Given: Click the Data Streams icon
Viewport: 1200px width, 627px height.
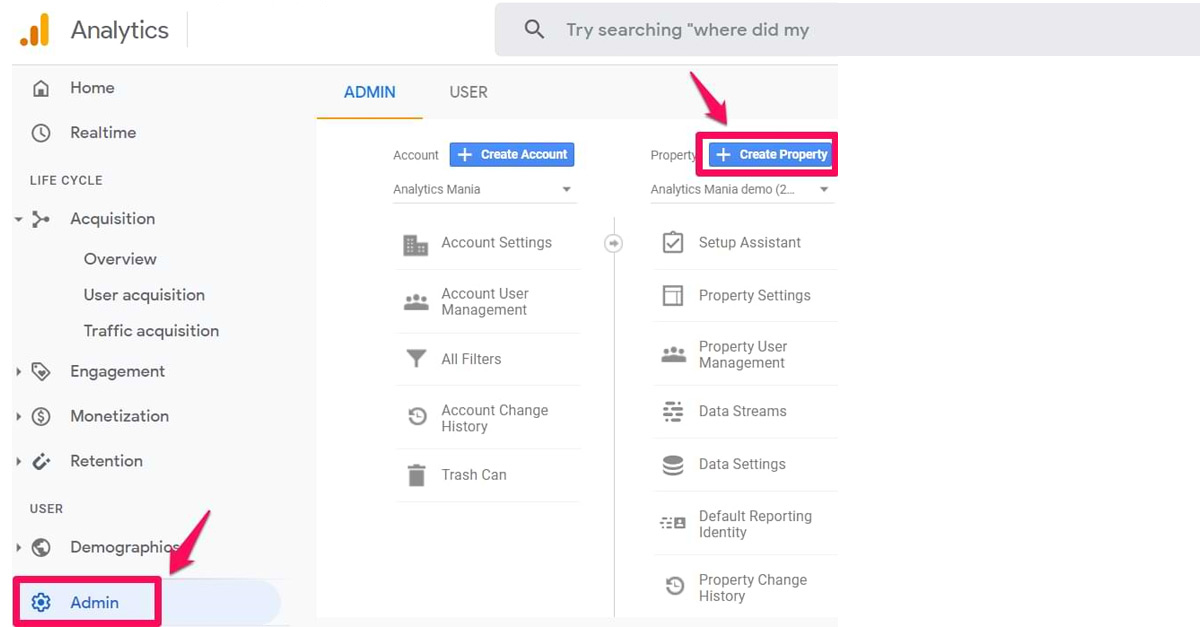Looking at the screenshot, I should coord(673,411).
